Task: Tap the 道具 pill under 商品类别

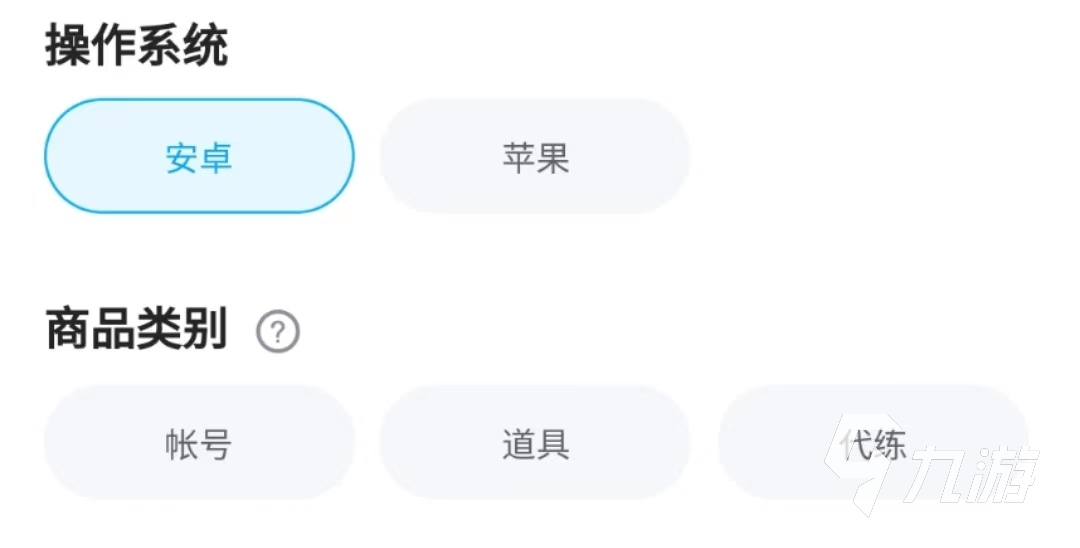Action: click(x=535, y=443)
